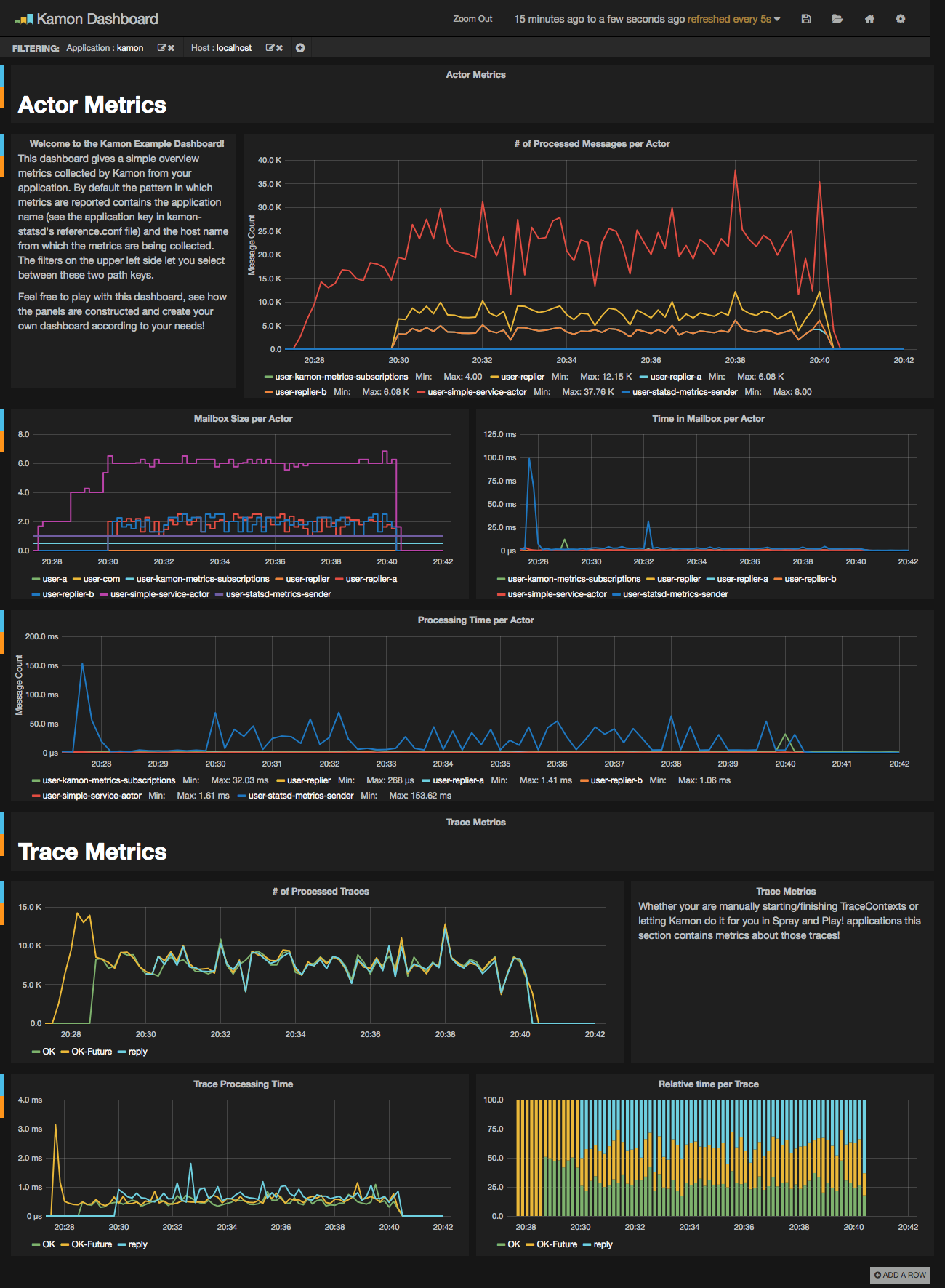The height and width of the screenshot is (1288, 945).
Task: Open the 'Time in Mailbox per Actor' panel menu
Action: point(708,419)
